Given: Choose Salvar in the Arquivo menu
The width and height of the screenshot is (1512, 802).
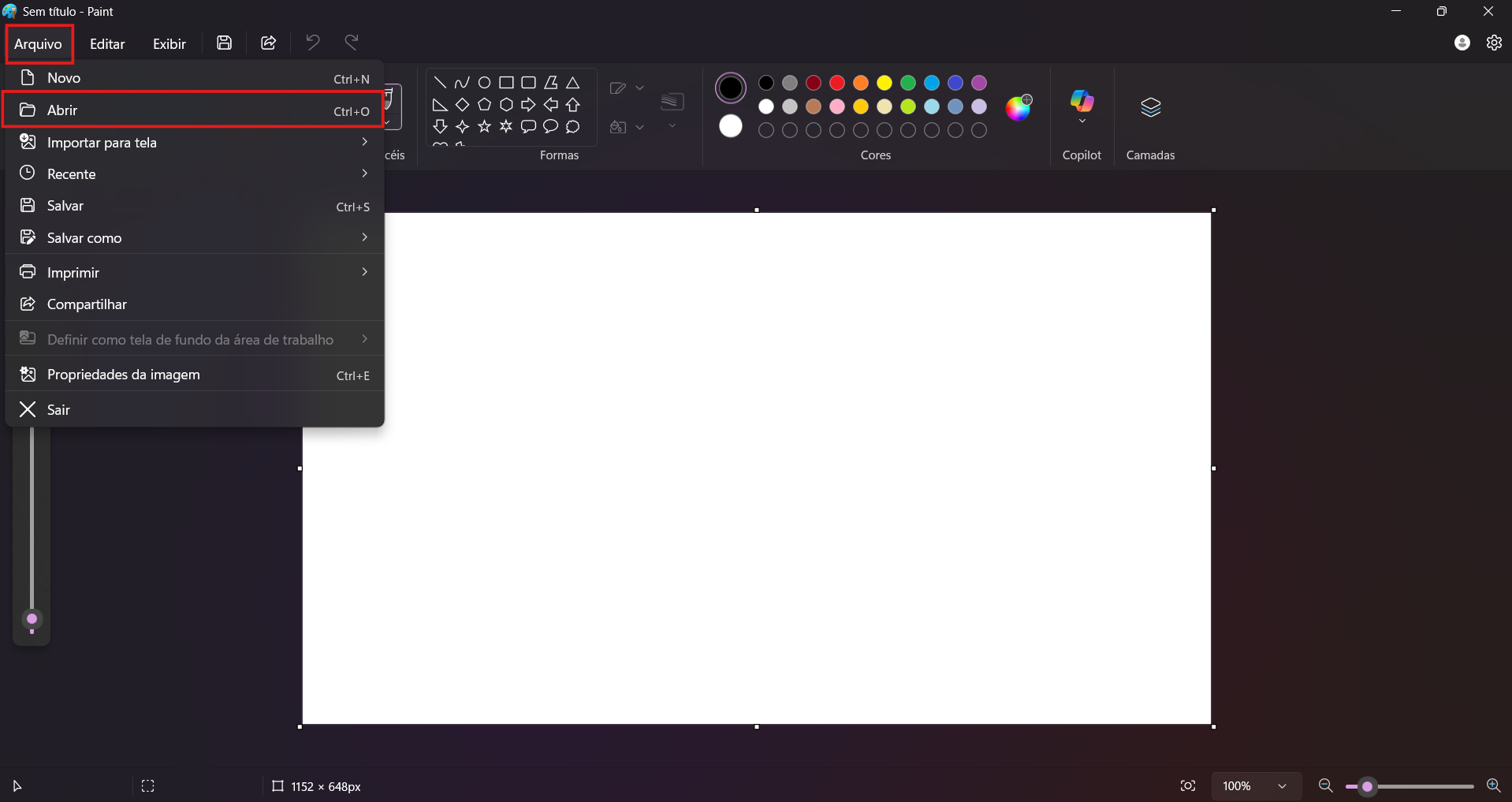Looking at the screenshot, I should coord(195,206).
